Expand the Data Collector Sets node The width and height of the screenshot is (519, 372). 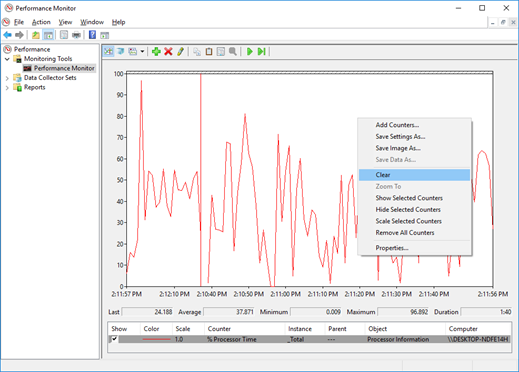[x=7, y=78]
